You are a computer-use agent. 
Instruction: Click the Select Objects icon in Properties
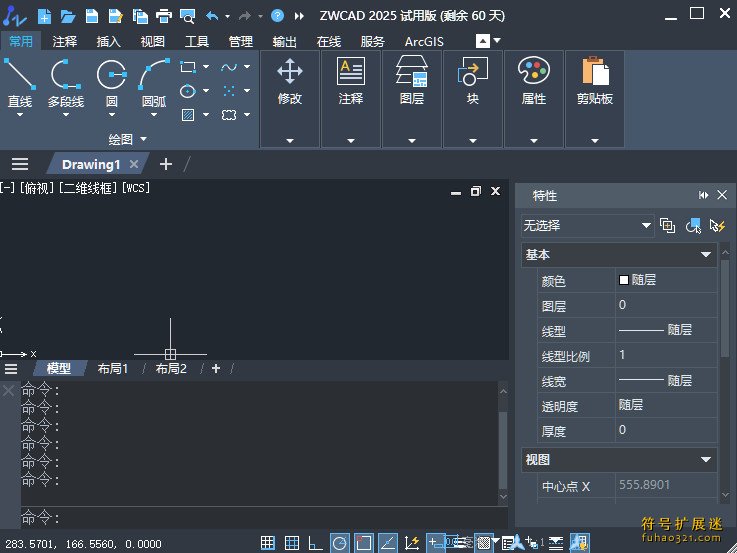click(693, 226)
